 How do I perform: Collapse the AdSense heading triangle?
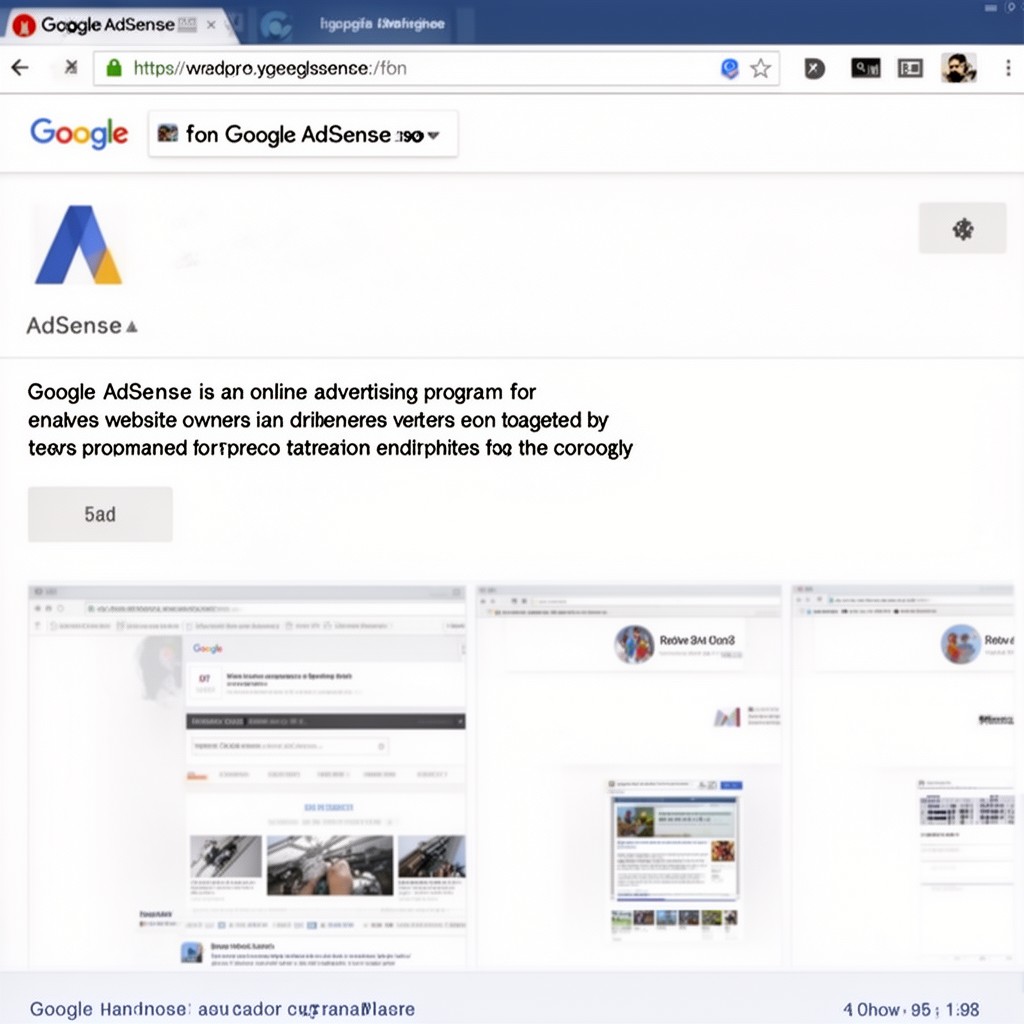(132, 327)
